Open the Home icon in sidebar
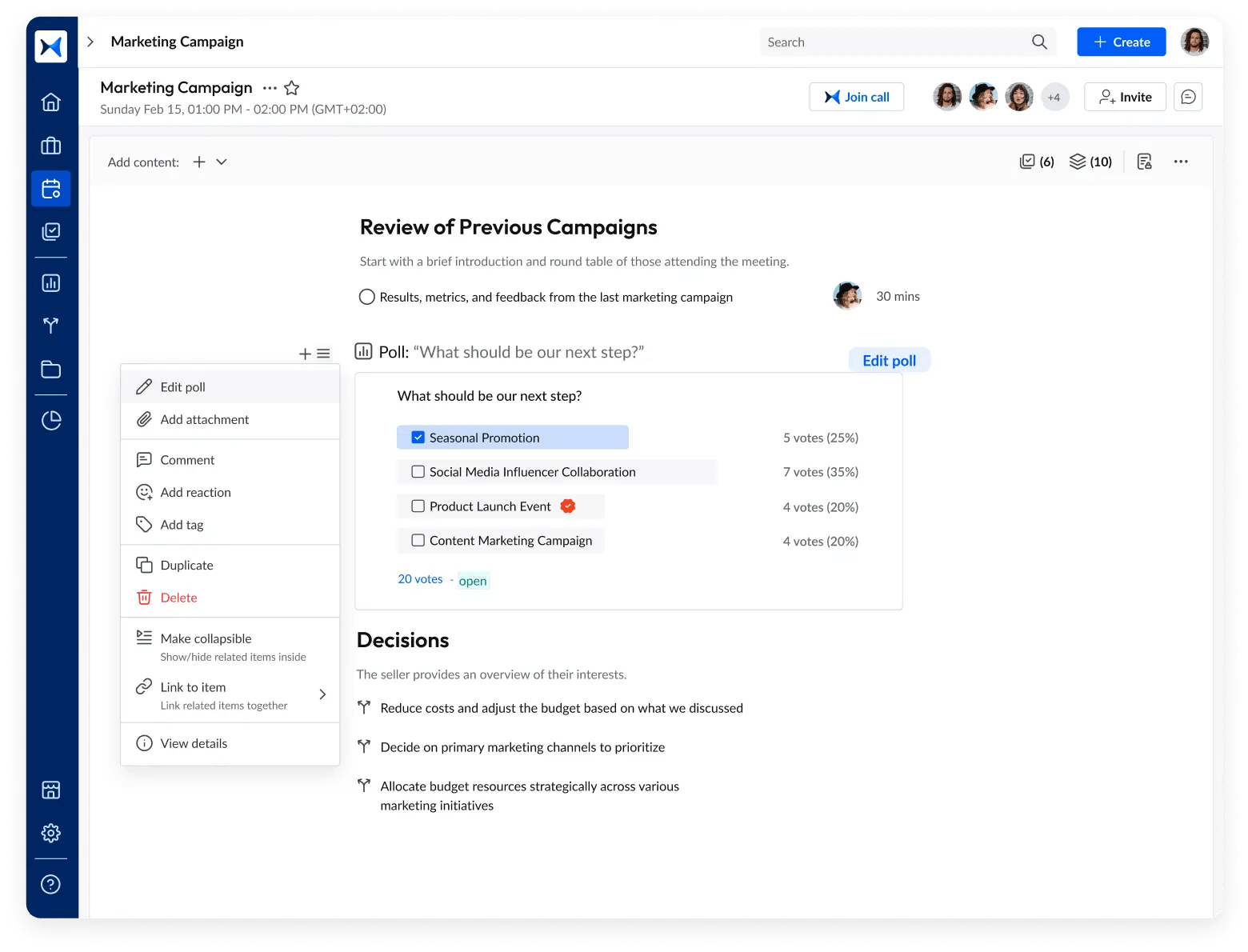The width and height of the screenshot is (1248, 952). pos(50,102)
